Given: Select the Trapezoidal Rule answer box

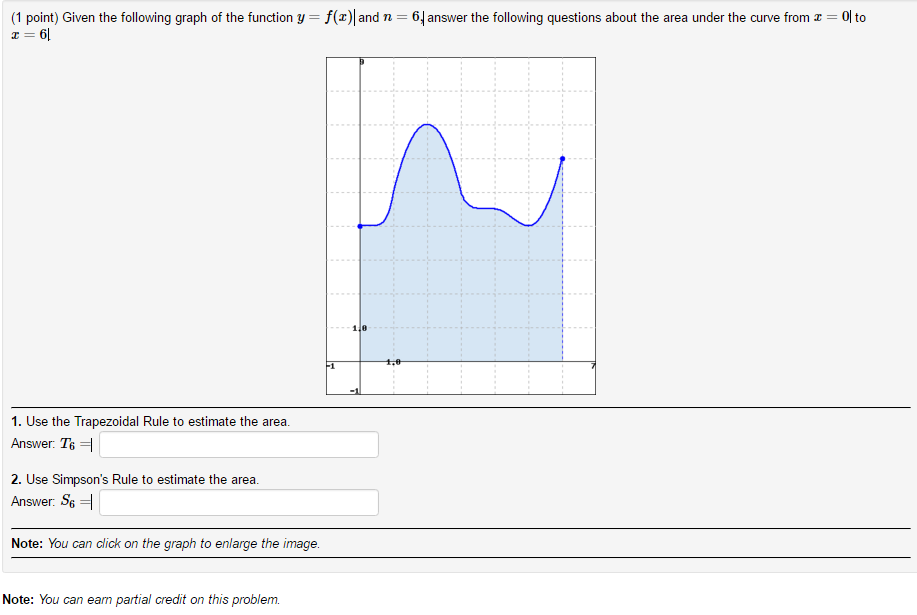Looking at the screenshot, I should [237, 444].
